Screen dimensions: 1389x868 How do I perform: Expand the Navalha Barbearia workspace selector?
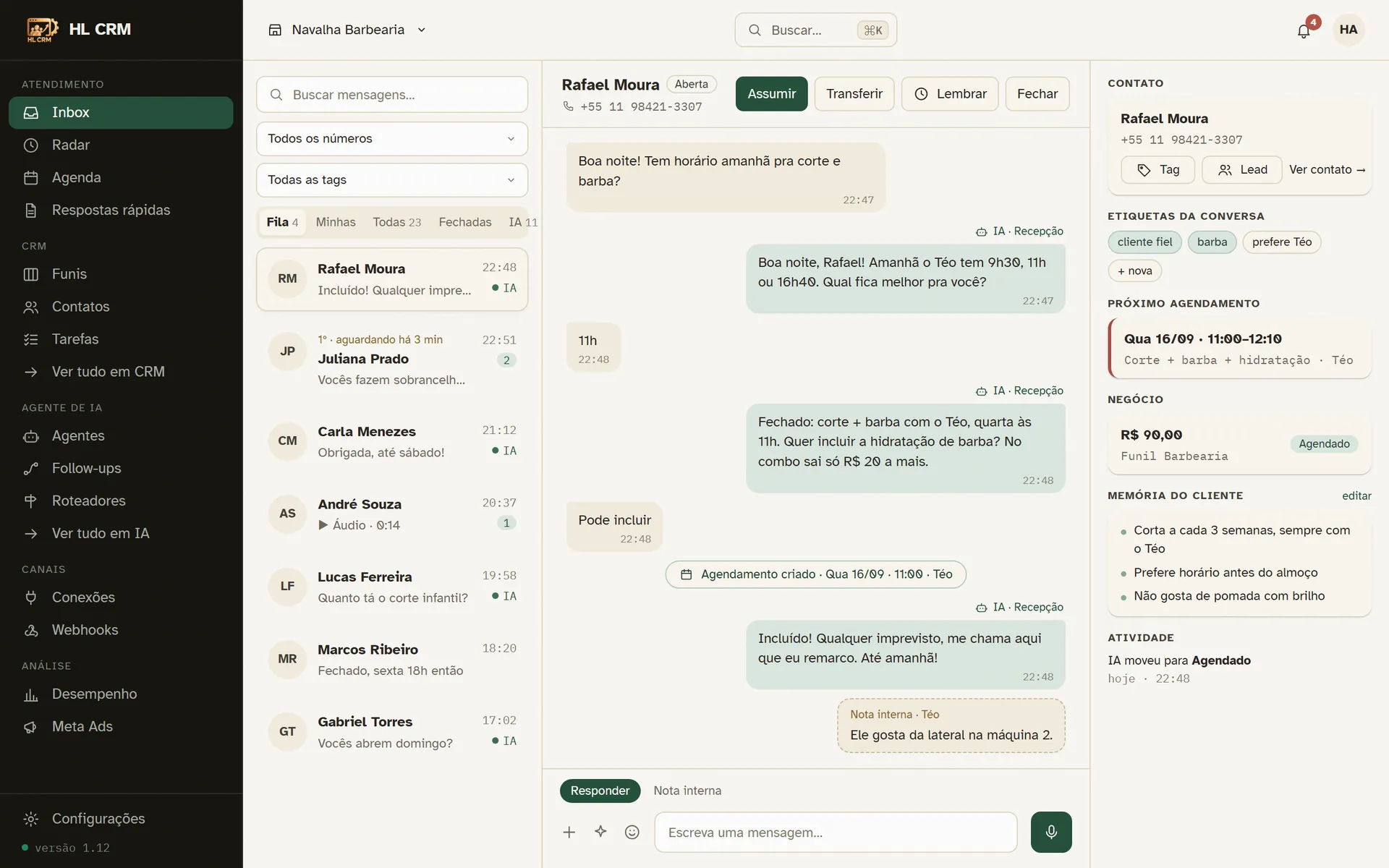click(347, 30)
